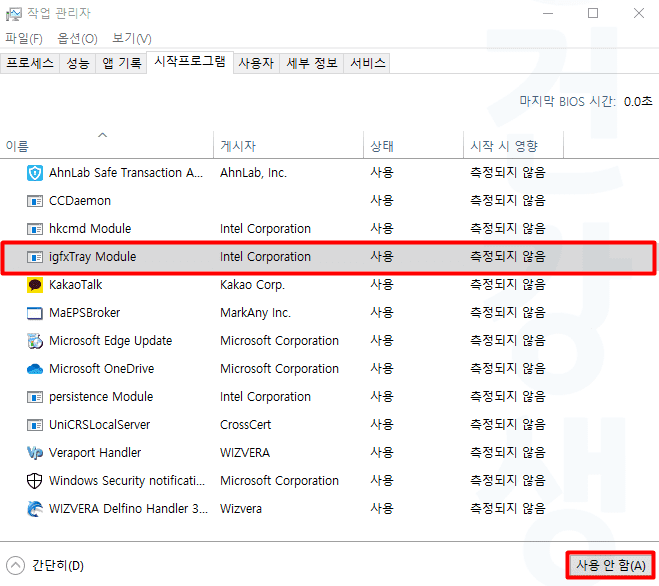Switch to the 서비스 tab
659x586 pixels.
368,63
